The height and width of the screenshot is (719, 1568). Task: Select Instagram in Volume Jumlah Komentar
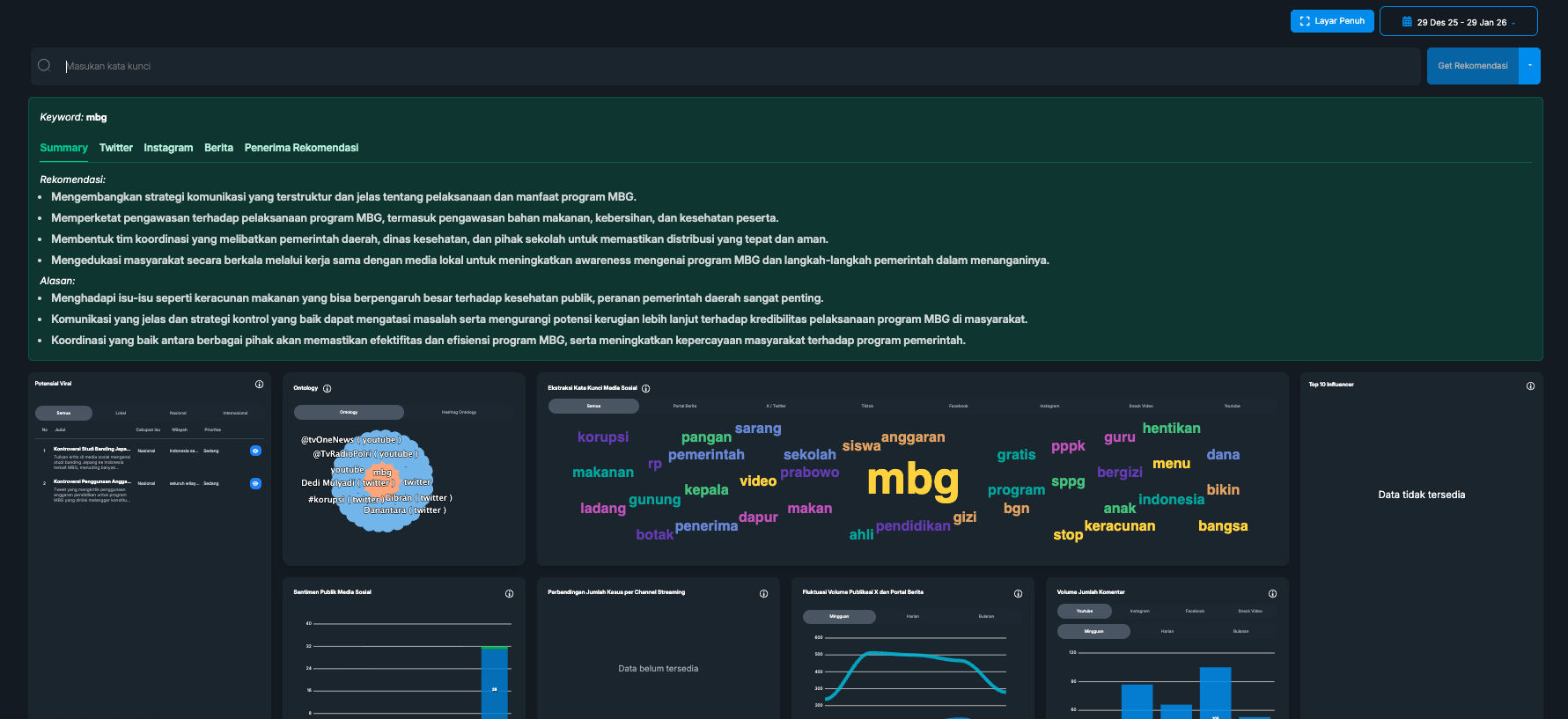[1139, 611]
